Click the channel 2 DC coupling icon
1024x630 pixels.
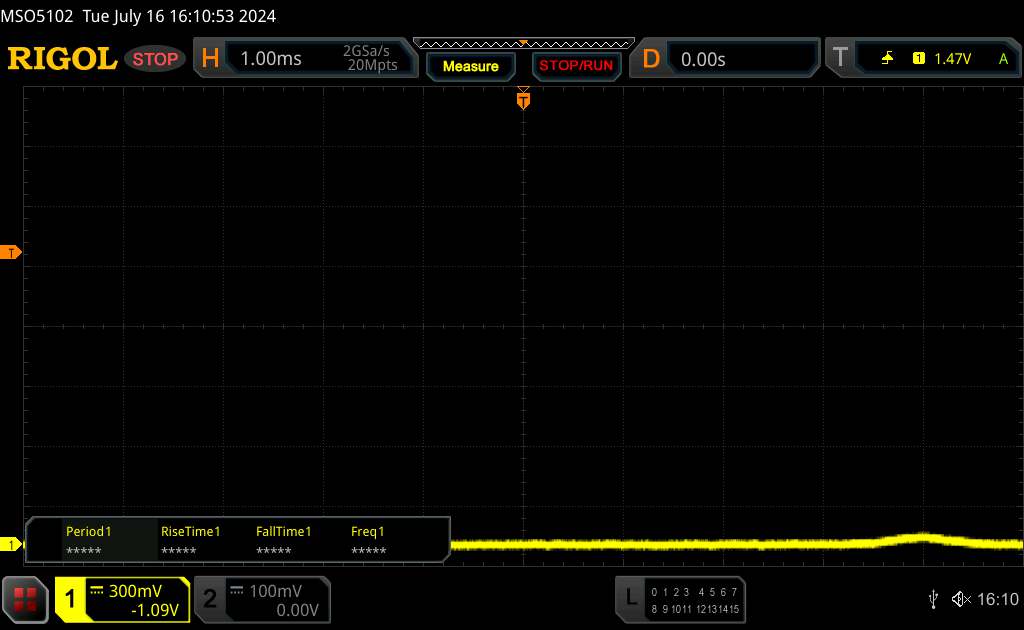pos(237,591)
